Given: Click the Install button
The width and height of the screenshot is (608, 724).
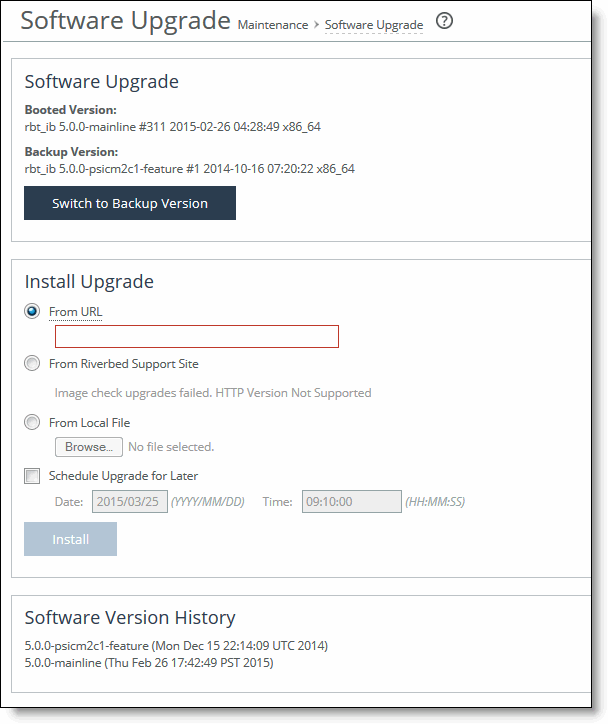Looking at the screenshot, I should point(70,539).
